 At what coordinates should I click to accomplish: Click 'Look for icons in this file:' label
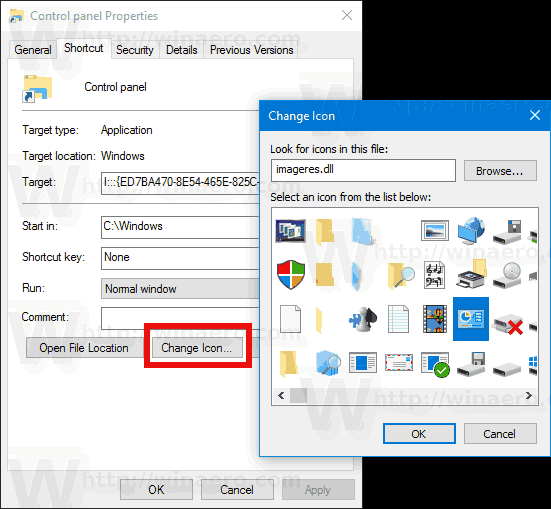(329, 149)
